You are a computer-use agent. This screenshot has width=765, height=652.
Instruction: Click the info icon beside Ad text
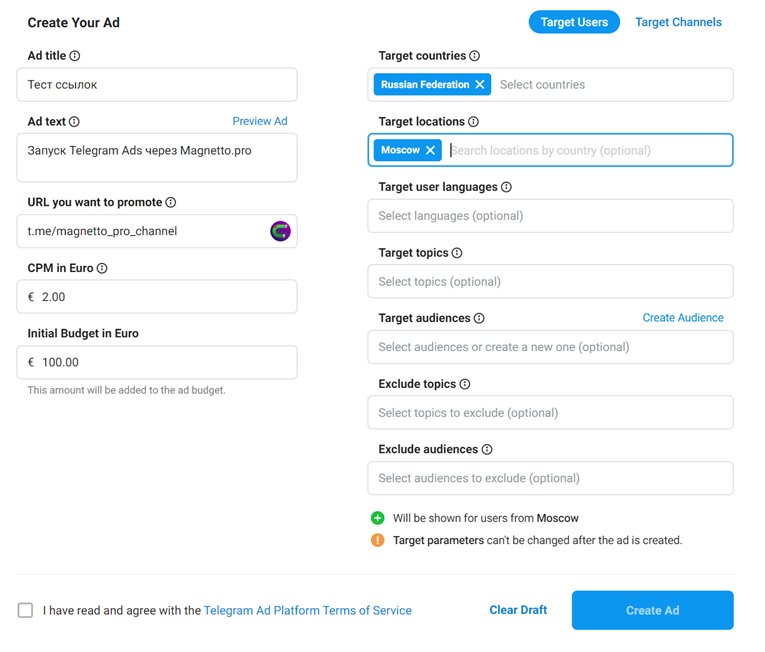pyautogui.click(x=74, y=122)
